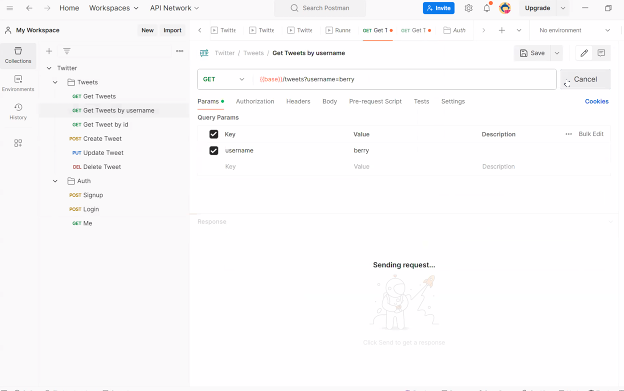
Task: Open the configure workspace sidebar icon
Action: 18,143
